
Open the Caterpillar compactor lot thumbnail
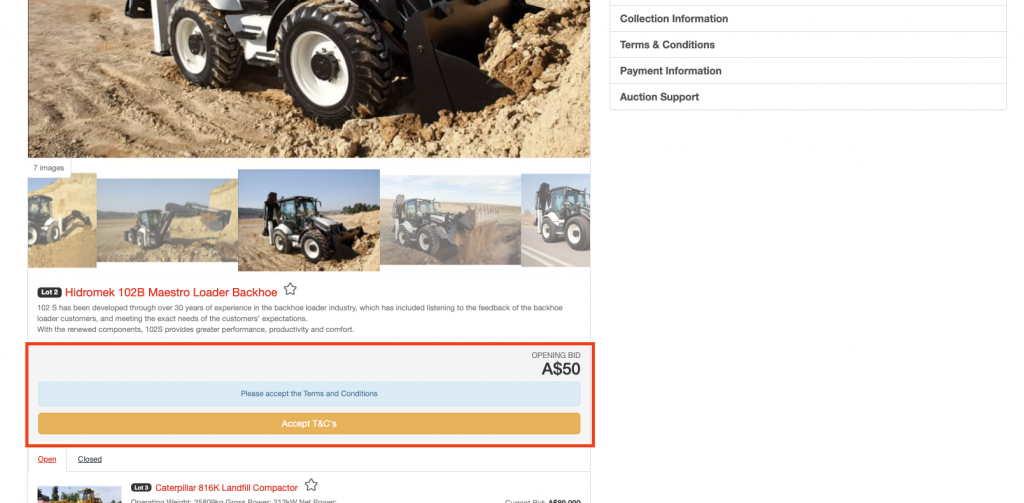[79, 495]
